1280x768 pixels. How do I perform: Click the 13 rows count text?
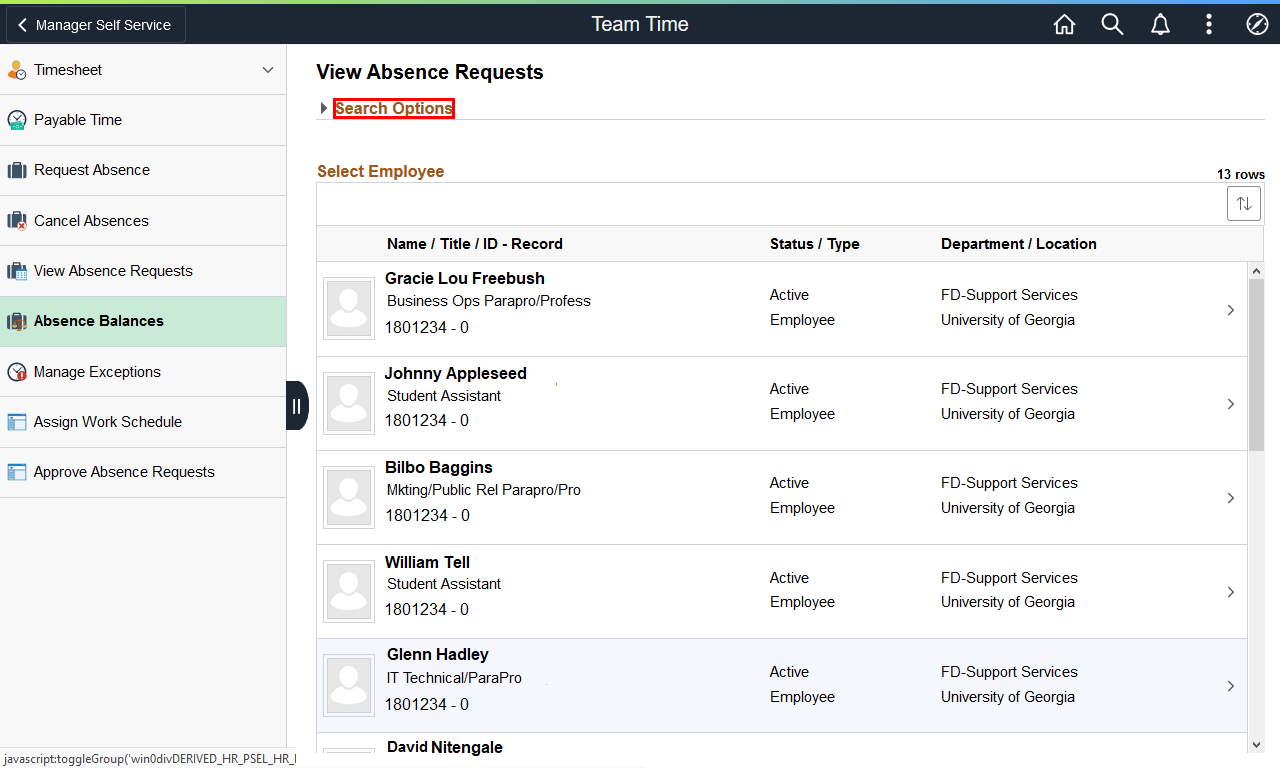pyautogui.click(x=1241, y=174)
